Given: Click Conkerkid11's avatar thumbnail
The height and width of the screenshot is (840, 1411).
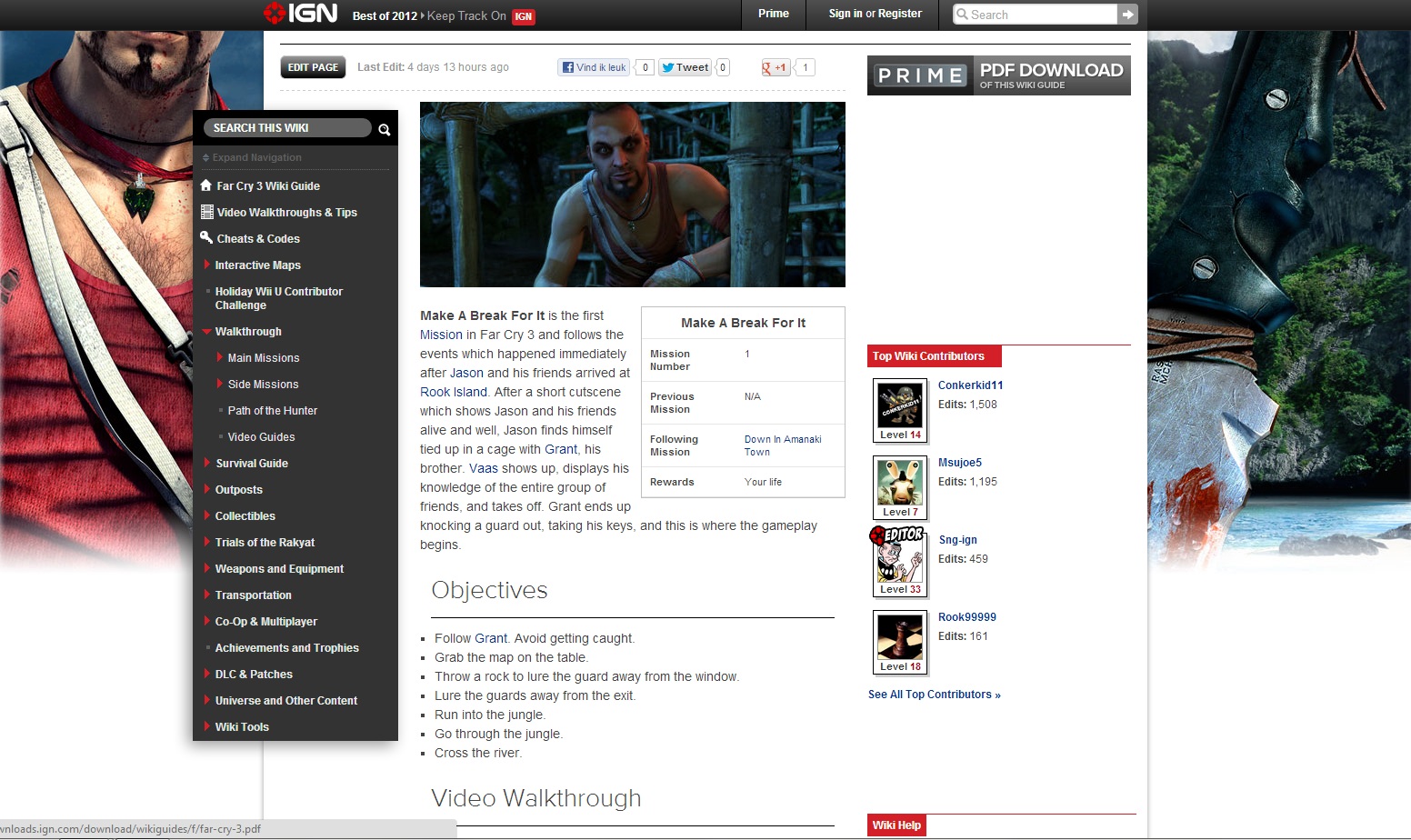Looking at the screenshot, I should [x=900, y=405].
